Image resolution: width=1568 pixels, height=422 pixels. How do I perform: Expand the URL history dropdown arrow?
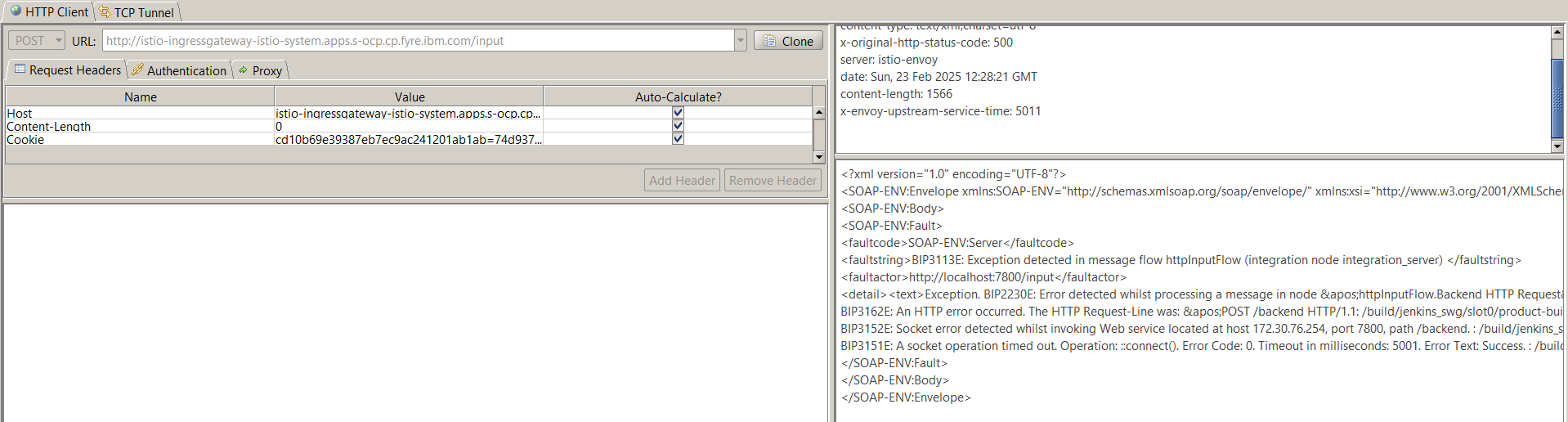pyautogui.click(x=741, y=40)
